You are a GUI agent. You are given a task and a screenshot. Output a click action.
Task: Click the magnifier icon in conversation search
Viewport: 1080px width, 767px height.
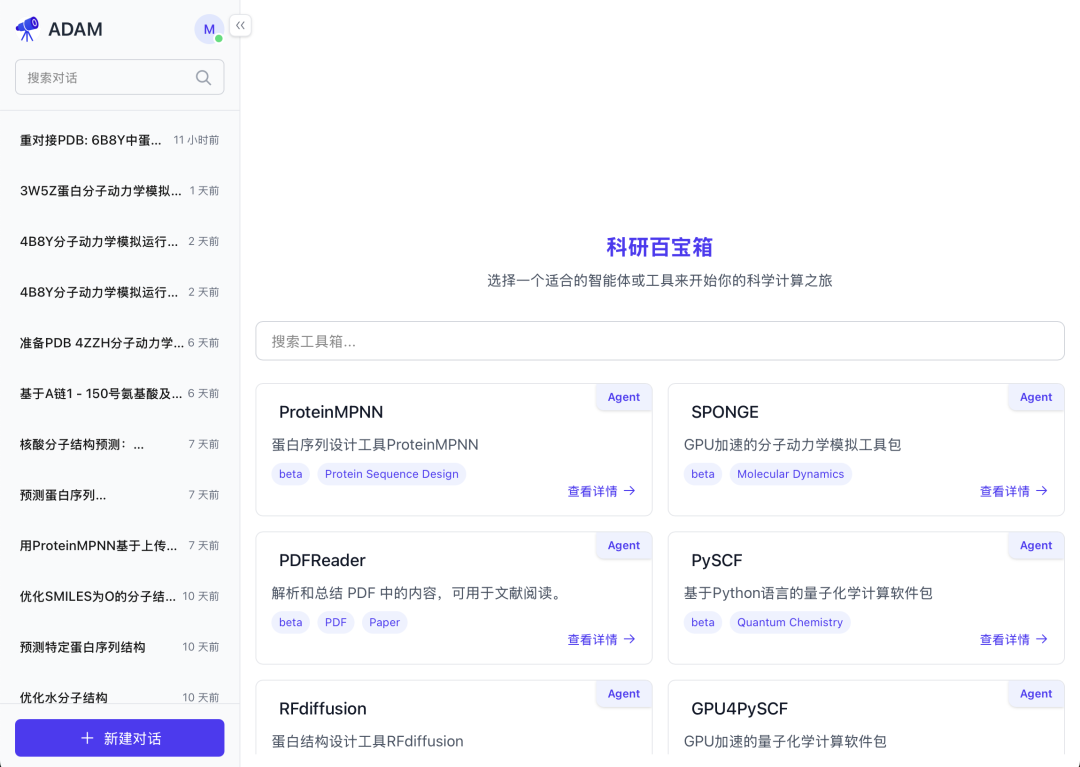(203, 77)
